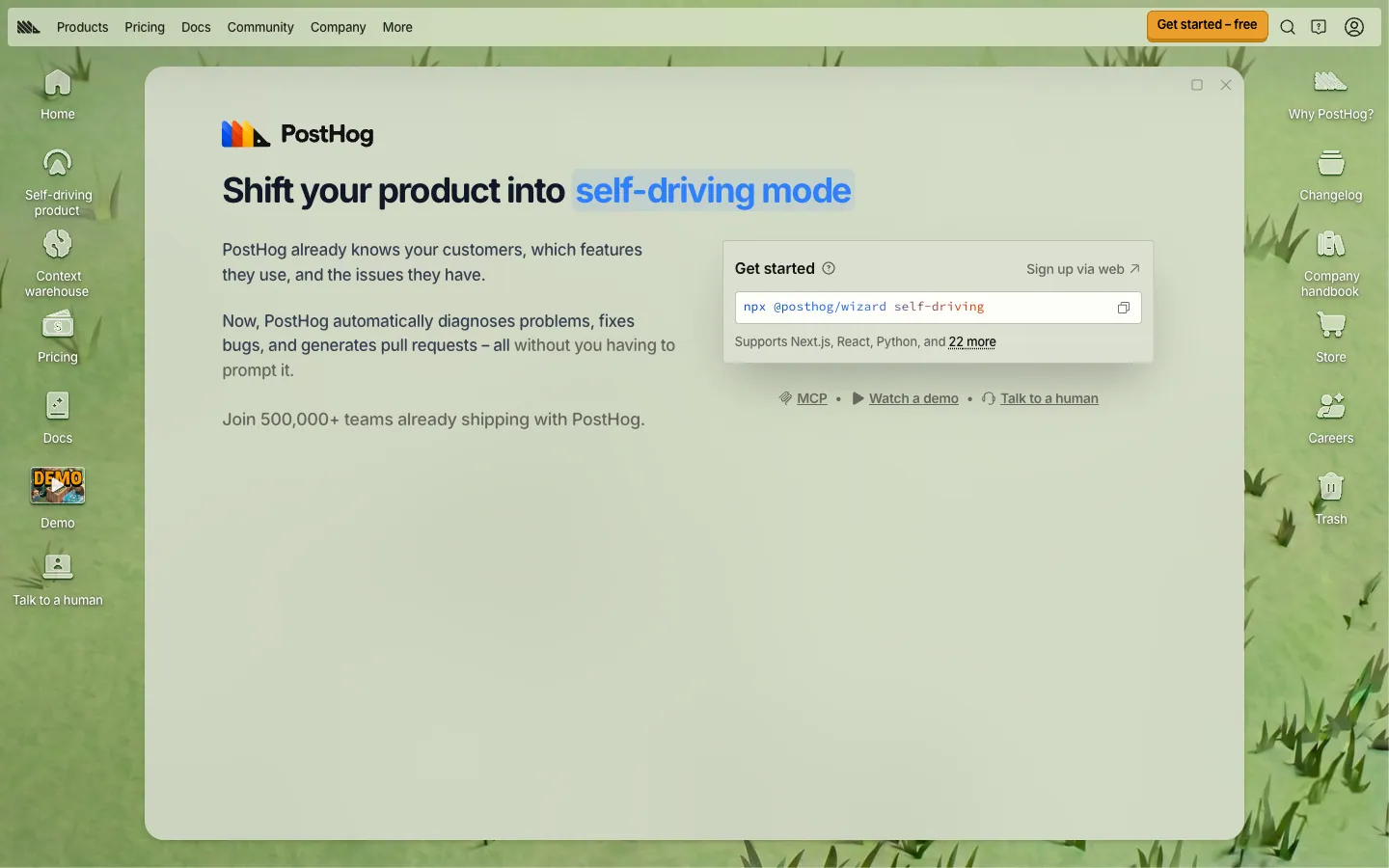Open the user account profile icon
Screen dimensions: 1389x868
(1354, 27)
